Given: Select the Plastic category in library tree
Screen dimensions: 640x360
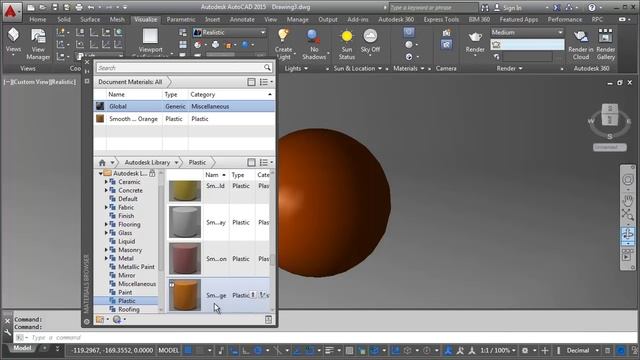Looking at the screenshot, I should click(127, 301).
